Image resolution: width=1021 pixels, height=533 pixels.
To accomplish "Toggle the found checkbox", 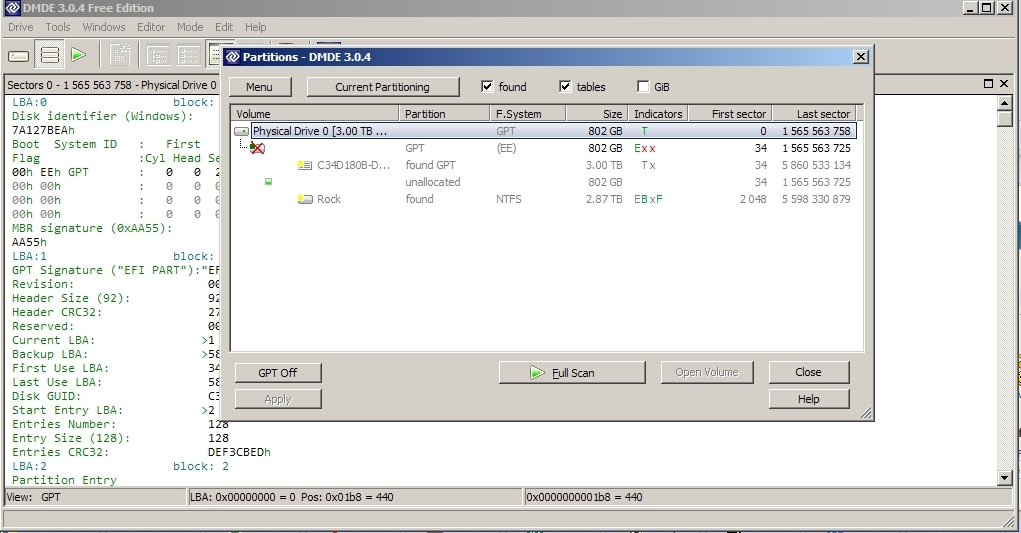I will click(x=487, y=87).
